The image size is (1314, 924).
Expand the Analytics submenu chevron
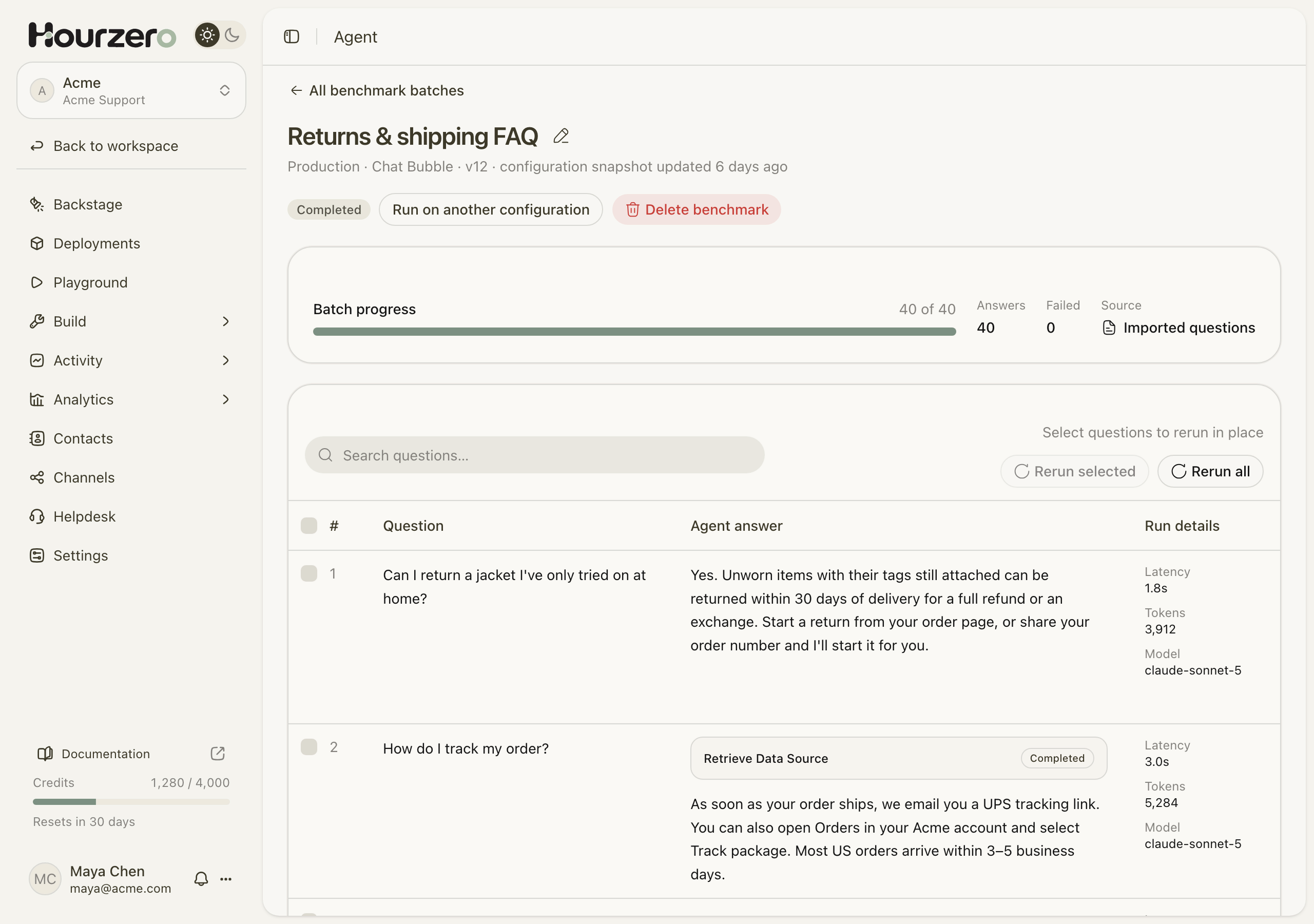[x=225, y=399]
